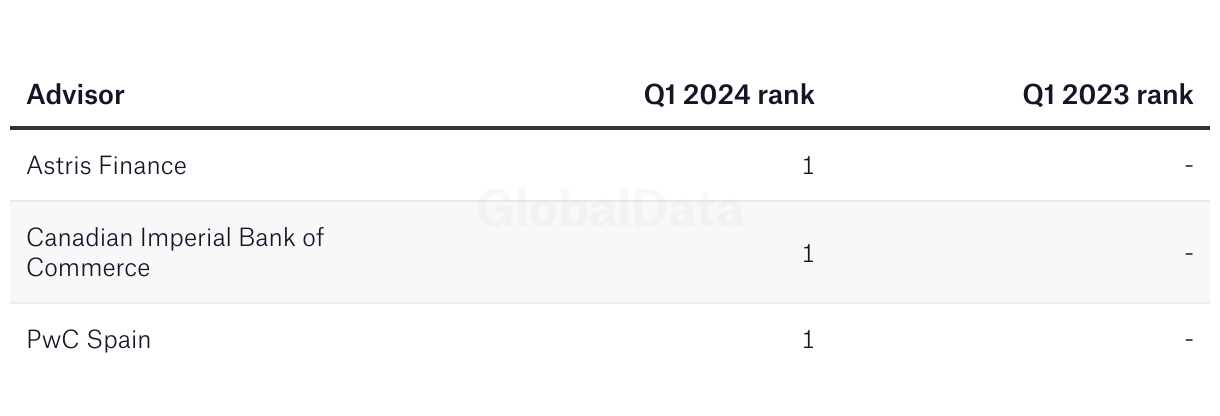This screenshot has width=1220, height=416.
Task: Click the word Spain in the last row
Action: [x=119, y=340]
